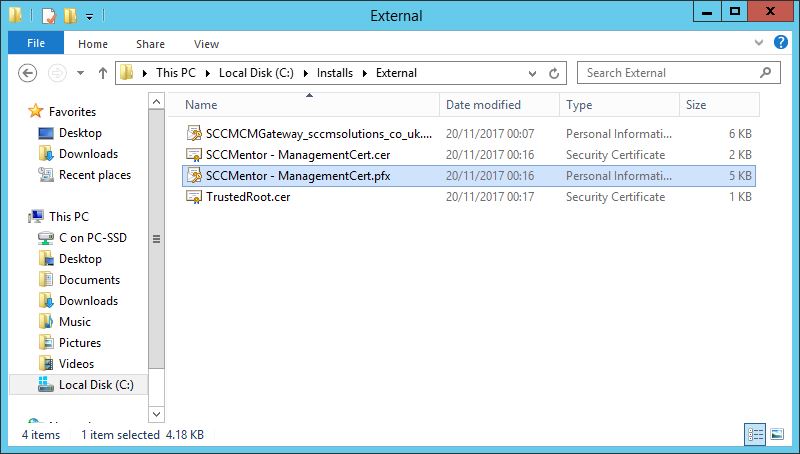The height and width of the screenshot is (454, 800).
Task: Switch to the View ribbon tab
Action: click(x=206, y=44)
